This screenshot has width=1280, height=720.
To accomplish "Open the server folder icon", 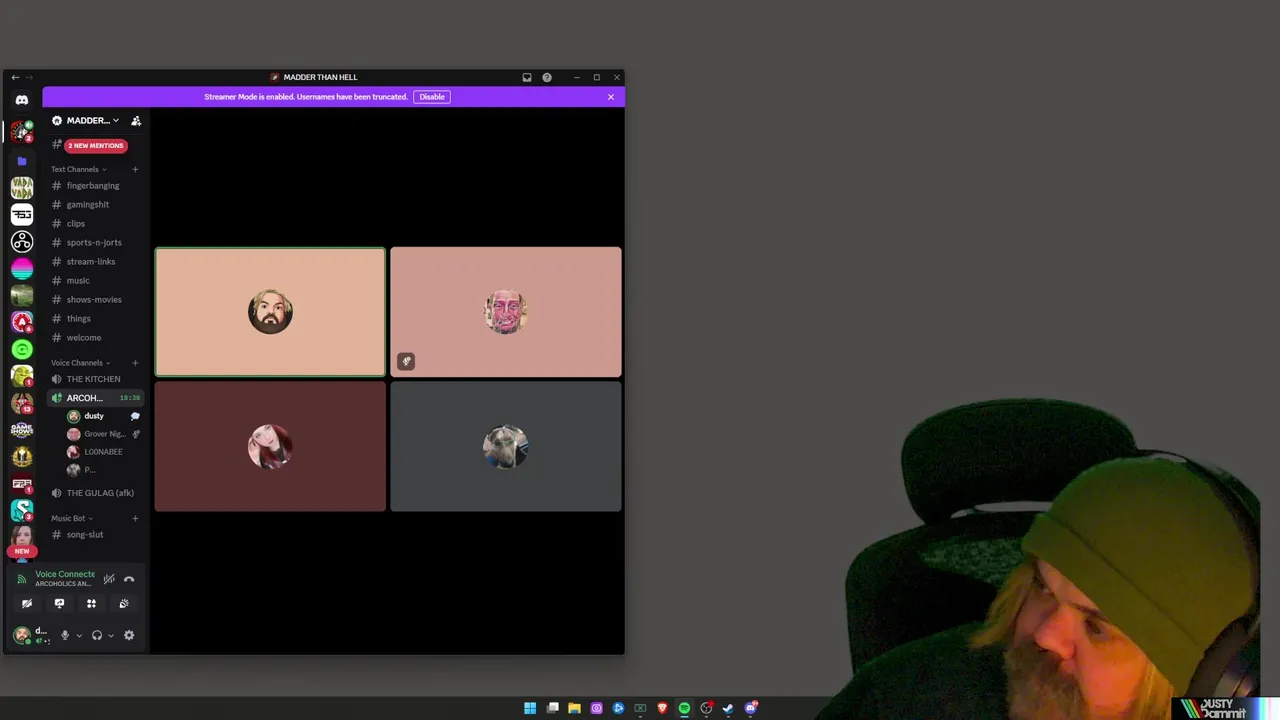I will [x=22, y=161].
